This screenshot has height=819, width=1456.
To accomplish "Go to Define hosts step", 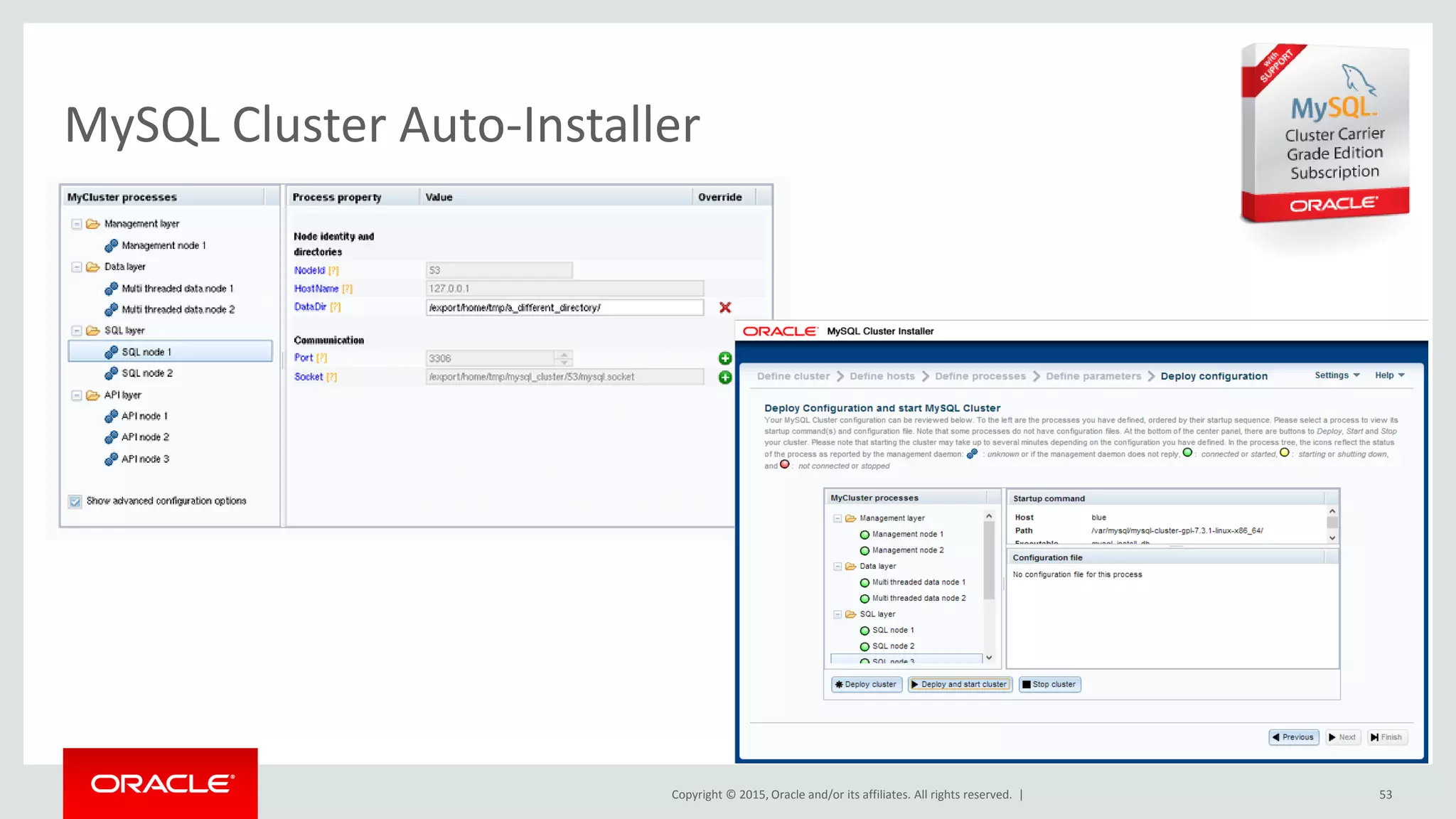I will click(x=882, y=376).
